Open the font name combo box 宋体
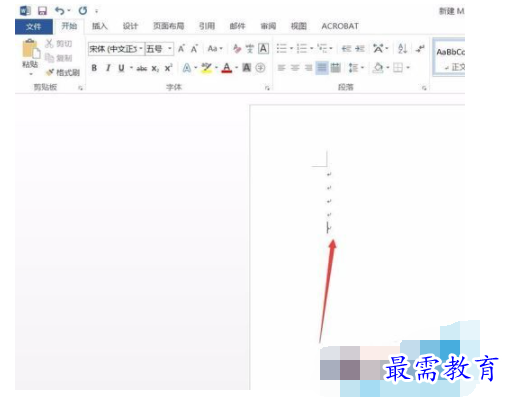507x400 pixels. [x=116, y=49]
